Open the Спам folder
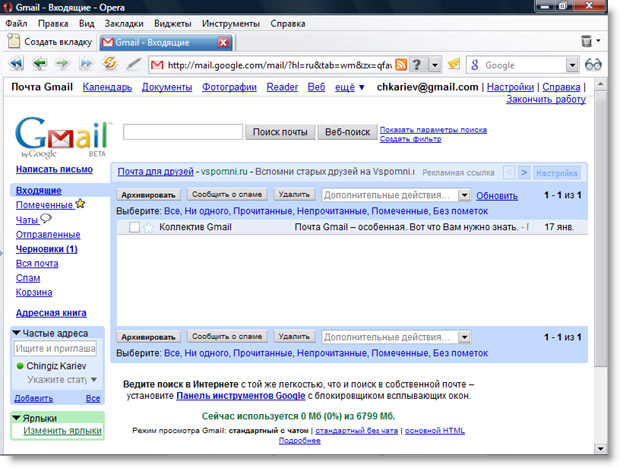The image size is (620, 468). tap(28, 278)
